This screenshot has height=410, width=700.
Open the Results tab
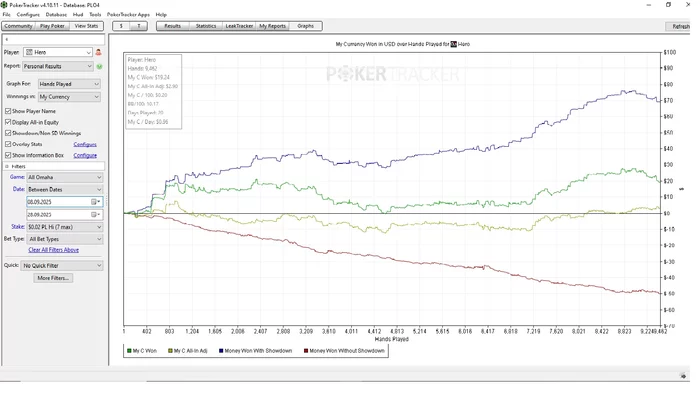click(x=172, y=26)
